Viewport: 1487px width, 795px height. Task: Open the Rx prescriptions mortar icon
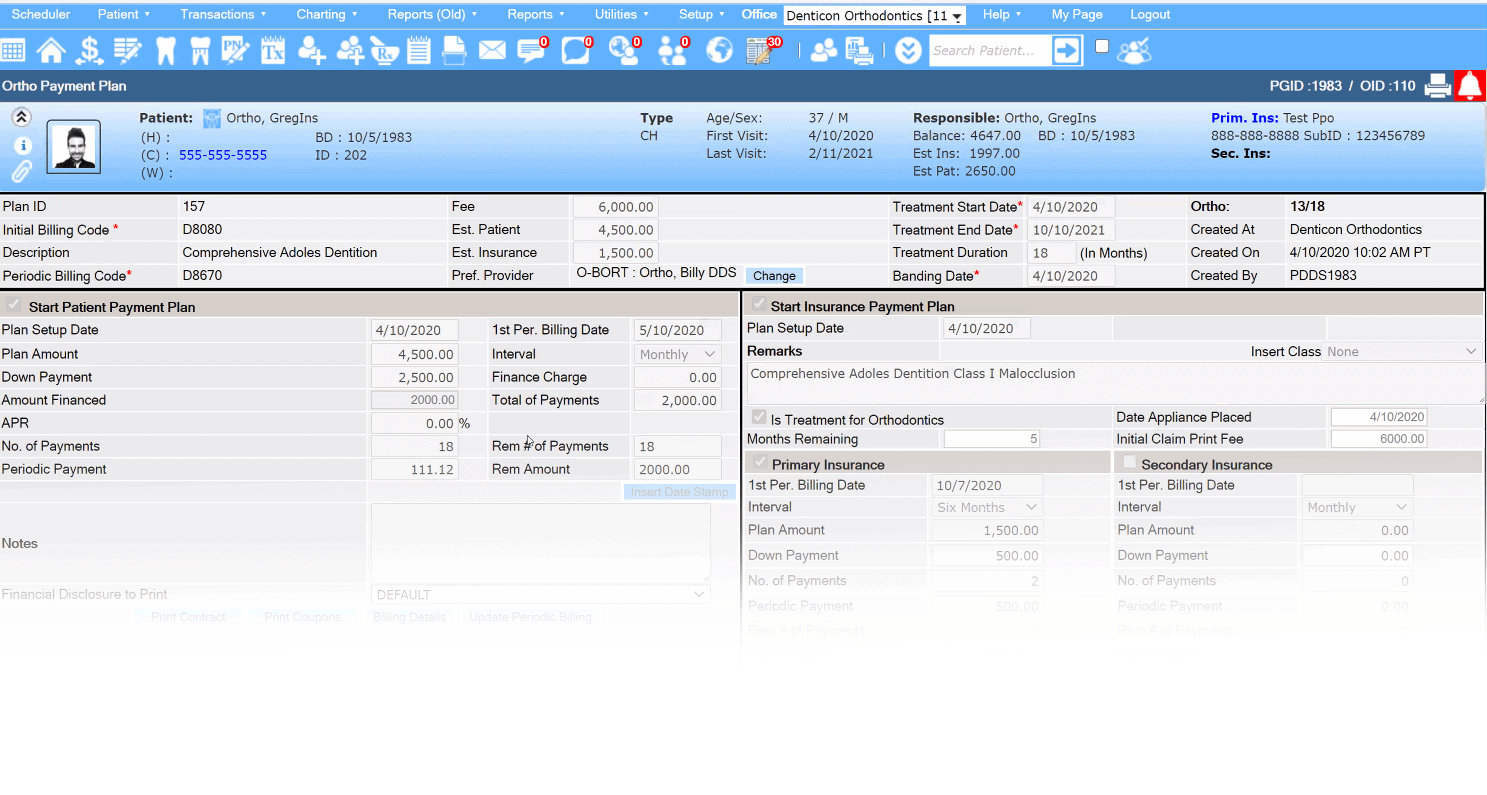pos(384,50)
